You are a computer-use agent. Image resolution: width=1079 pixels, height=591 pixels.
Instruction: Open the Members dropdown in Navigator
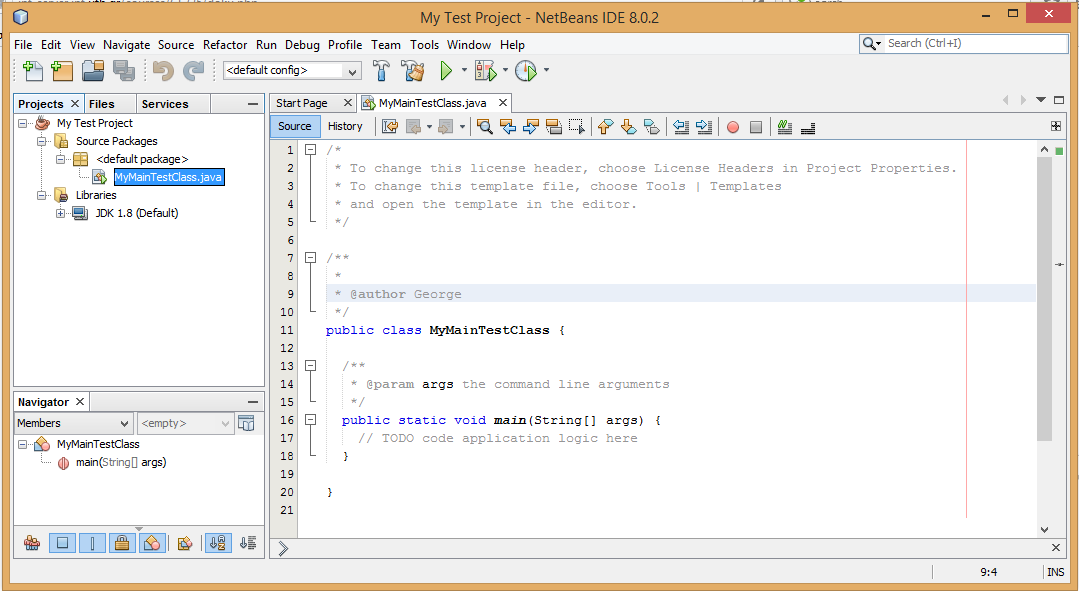click(72, 423)
